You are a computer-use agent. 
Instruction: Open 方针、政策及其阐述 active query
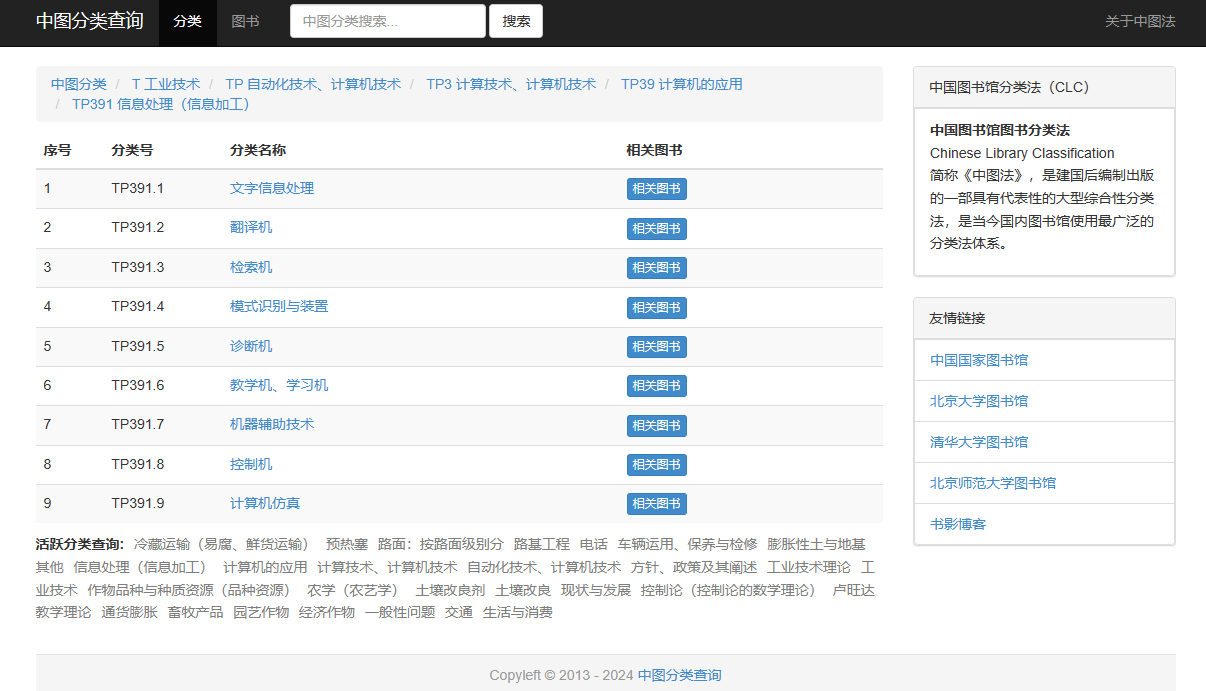(x=694, y=567)
